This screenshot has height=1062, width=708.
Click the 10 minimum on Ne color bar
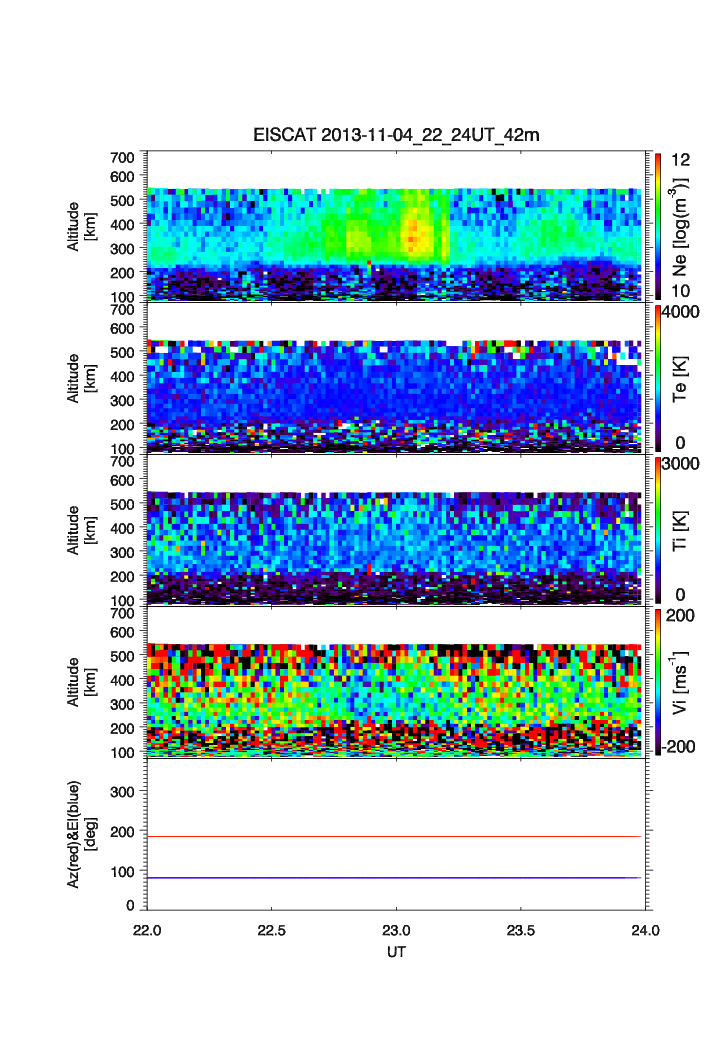click(x=680, y=291)
